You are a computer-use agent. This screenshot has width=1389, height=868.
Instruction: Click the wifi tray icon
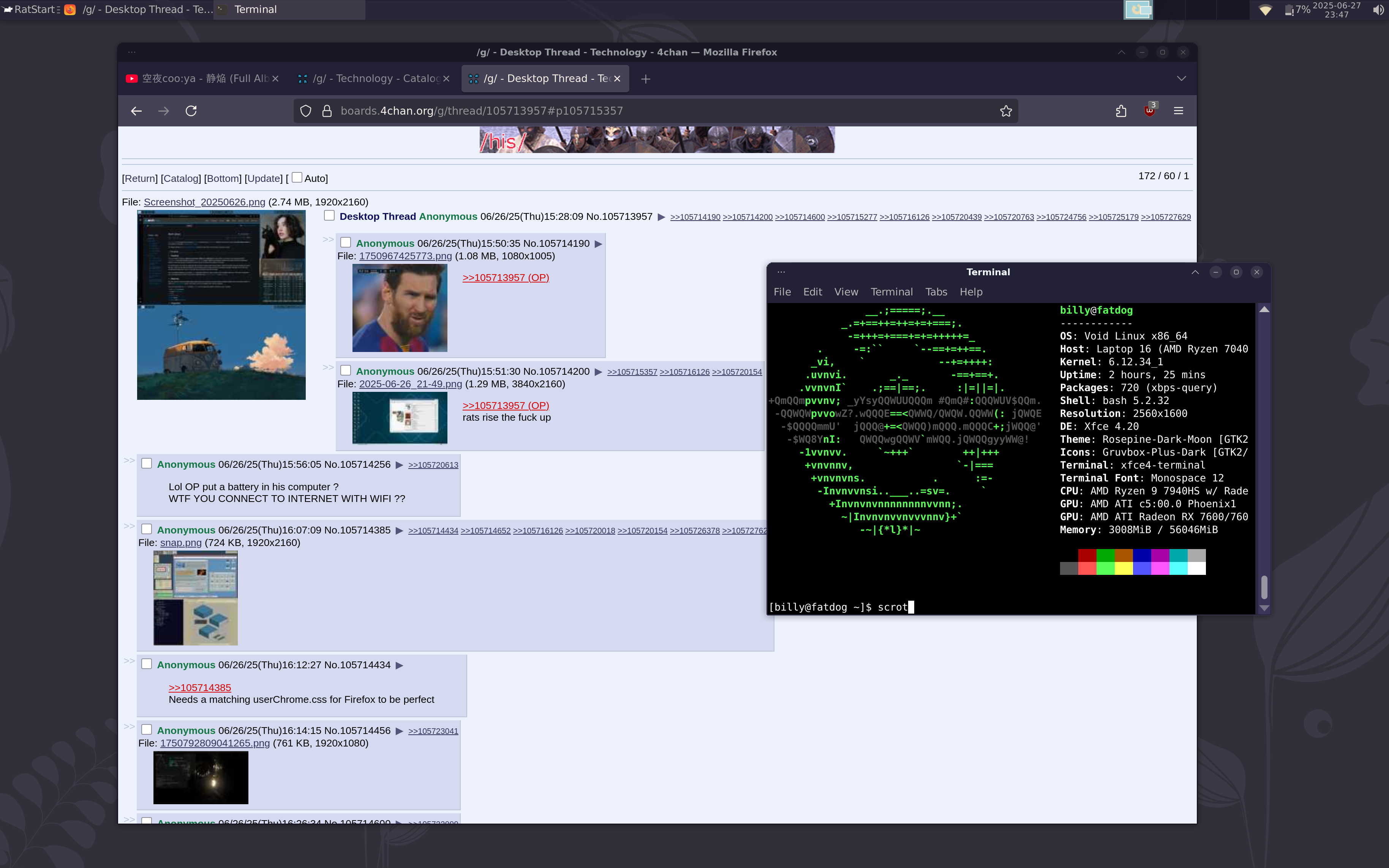coord(1265,10)
